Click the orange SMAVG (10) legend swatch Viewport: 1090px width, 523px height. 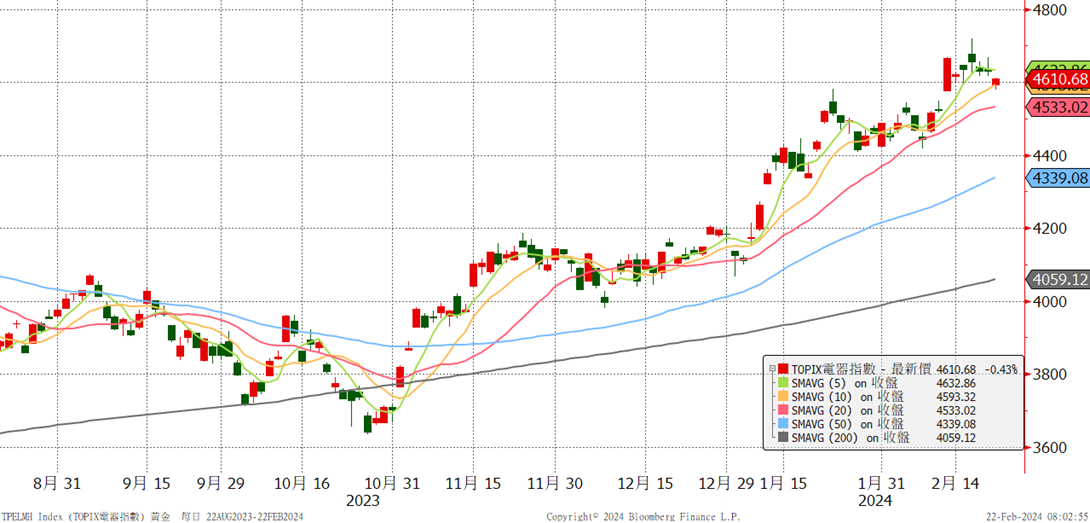784,396
